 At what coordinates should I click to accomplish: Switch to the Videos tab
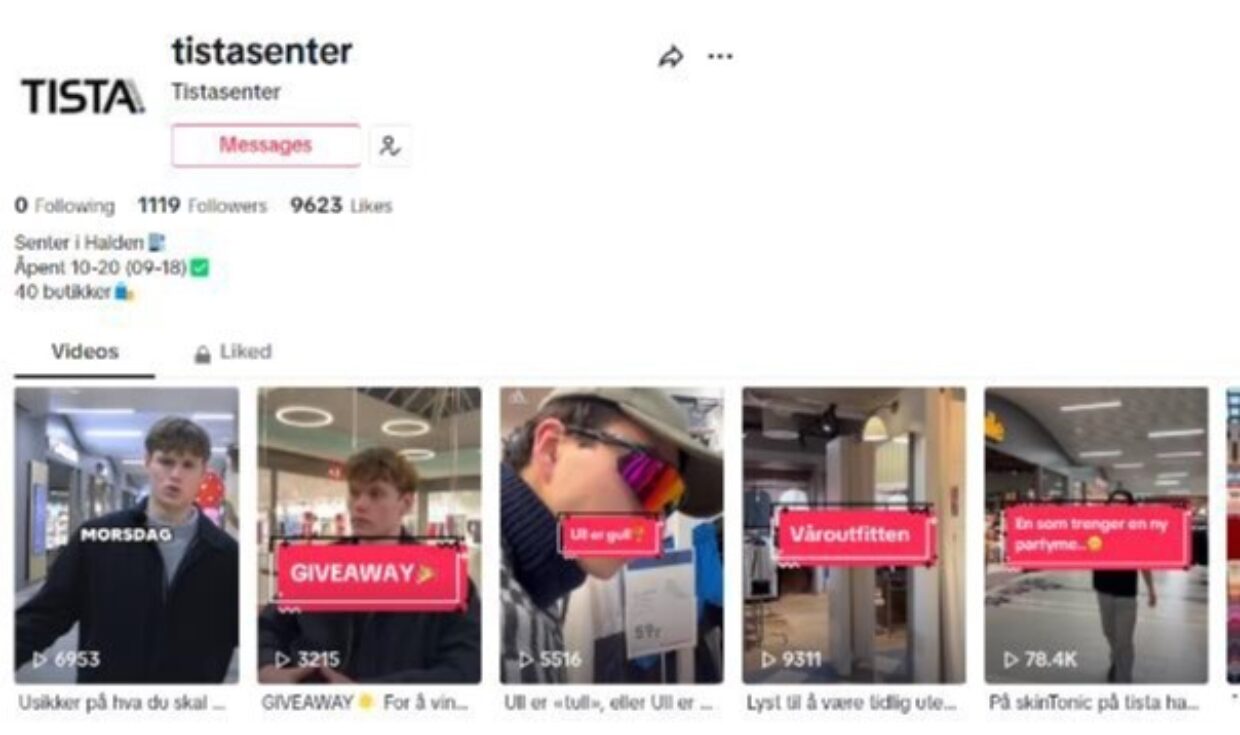click(85, 352)
